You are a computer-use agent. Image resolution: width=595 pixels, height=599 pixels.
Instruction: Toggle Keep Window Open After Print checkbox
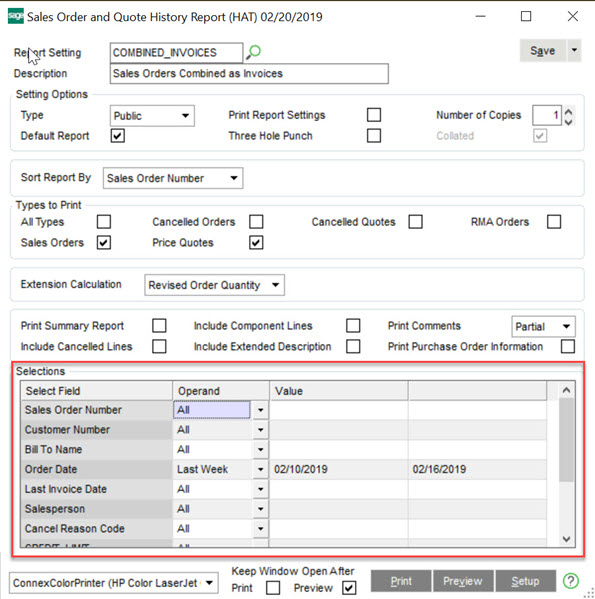click(x=273, y=588)
